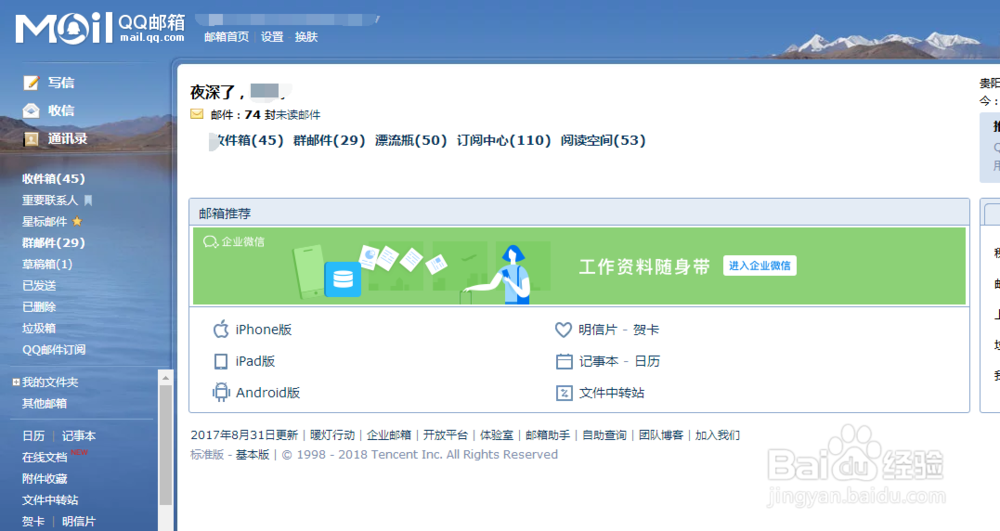Open 明信片 link in recommendations
The height and width of the screenshot is (531, 1000).
click(598, 330)
